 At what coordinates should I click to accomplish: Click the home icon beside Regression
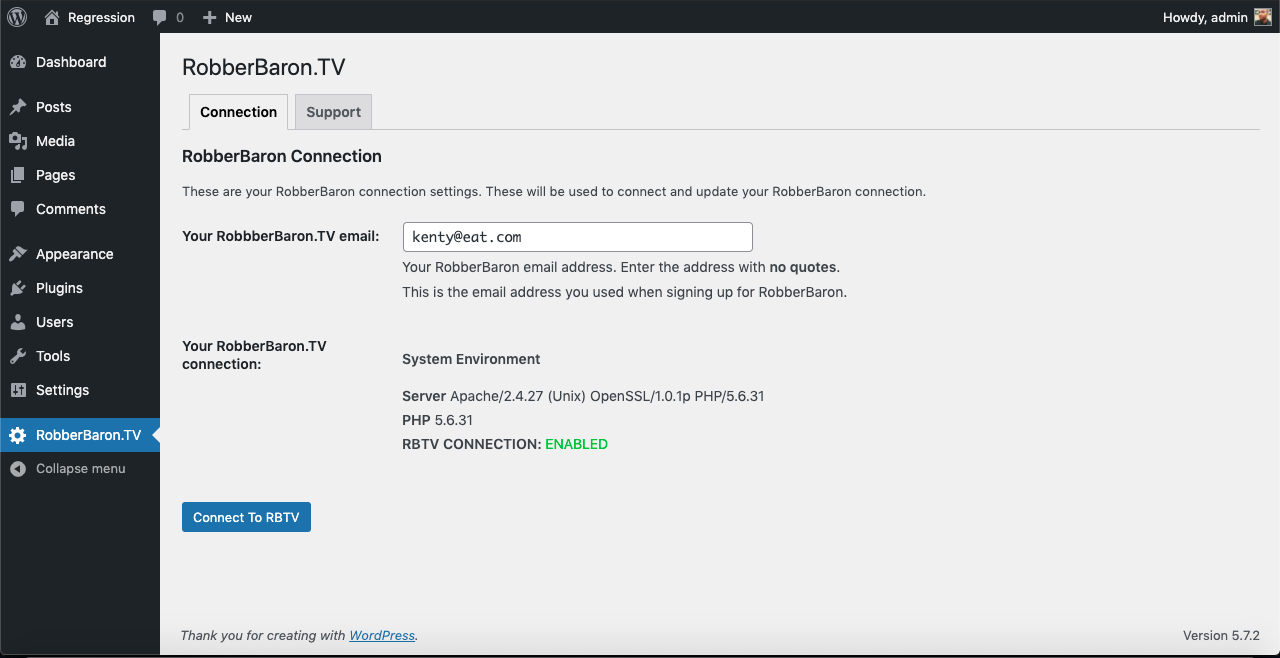(x=52, y=17)
